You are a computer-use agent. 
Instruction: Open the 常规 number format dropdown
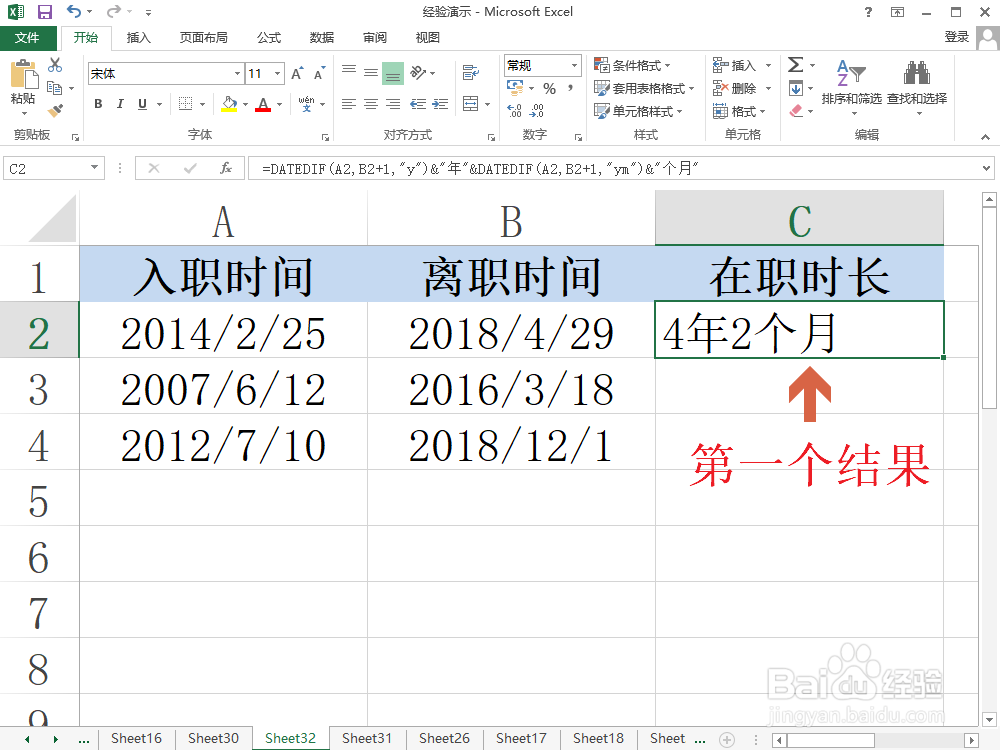coord(574,65)
